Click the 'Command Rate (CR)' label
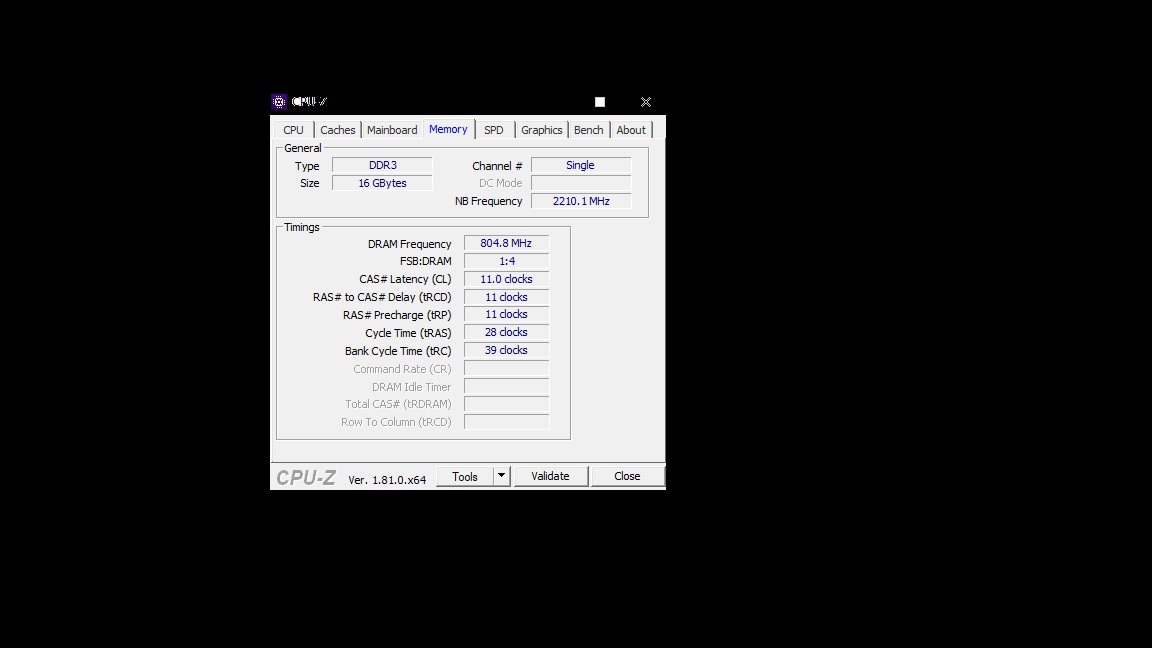The height and width of the screenshot is (648, 1152). pos(402,369)
